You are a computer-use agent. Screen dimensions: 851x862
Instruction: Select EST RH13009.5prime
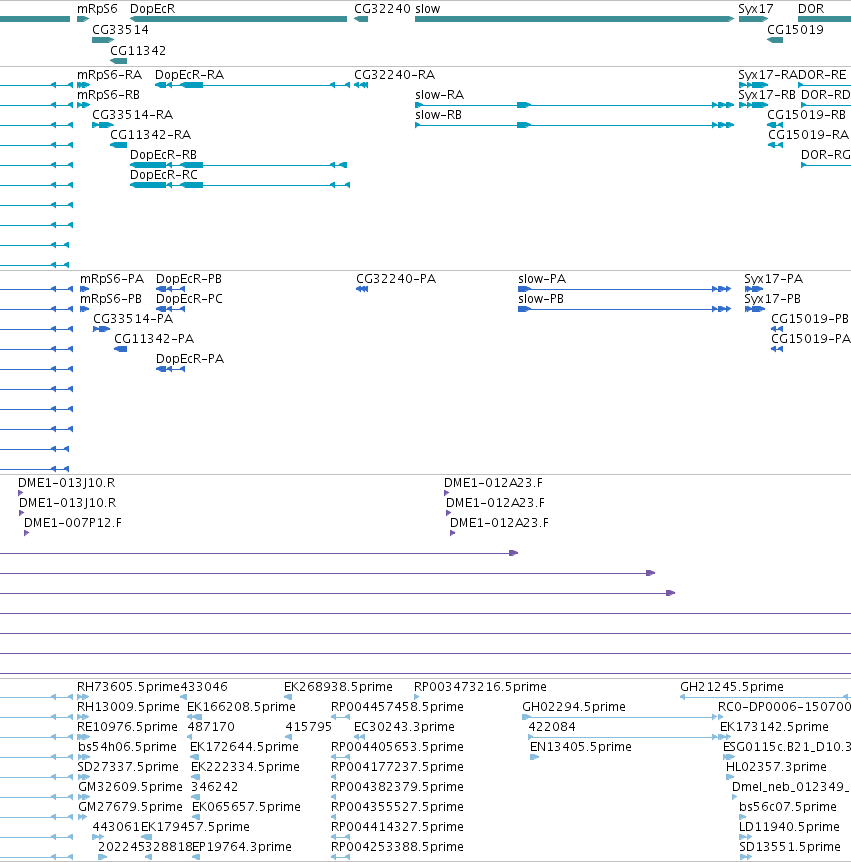pyautogui.click(x=128, y=706)
